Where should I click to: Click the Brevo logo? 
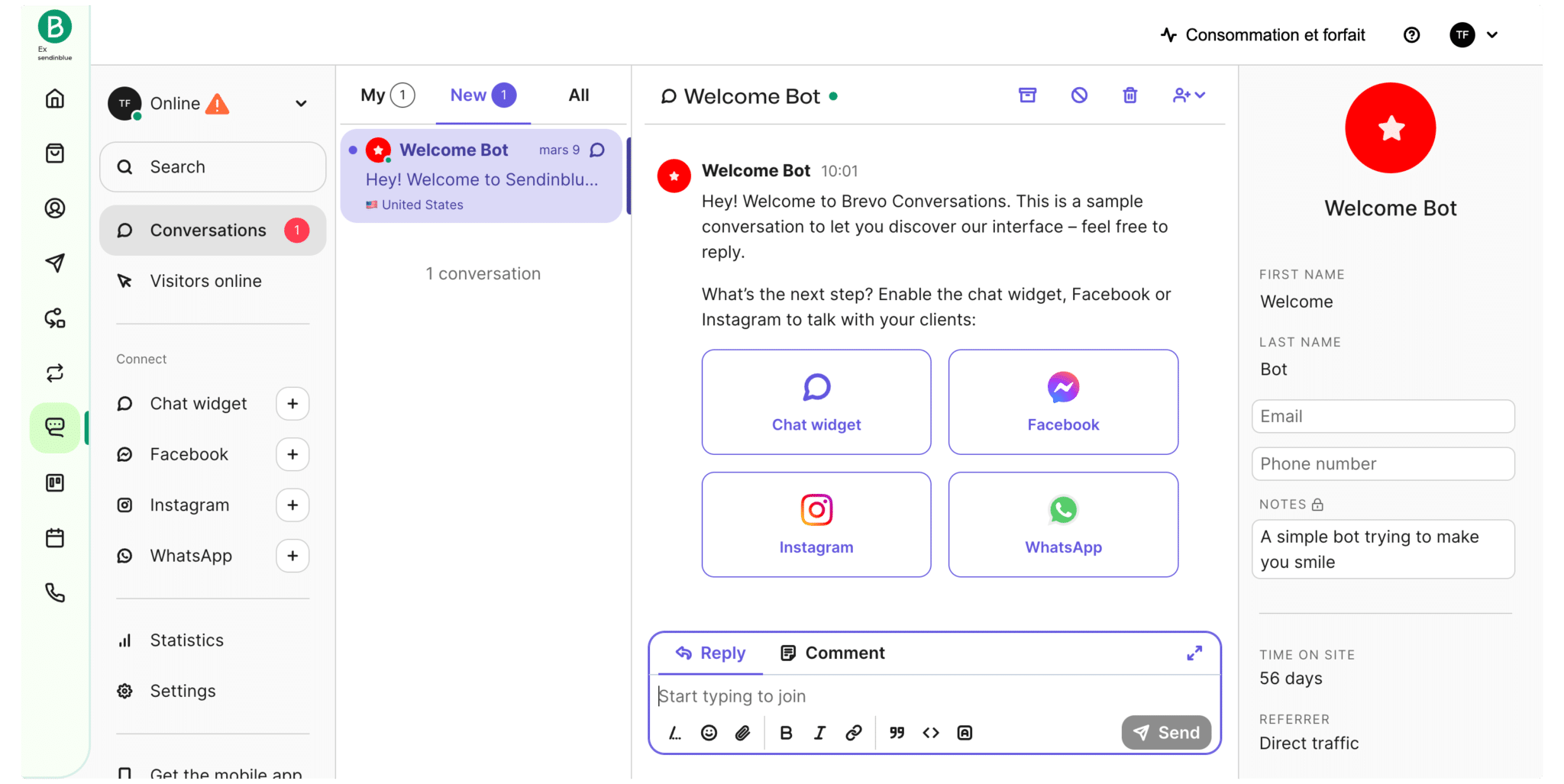[55, 27]
